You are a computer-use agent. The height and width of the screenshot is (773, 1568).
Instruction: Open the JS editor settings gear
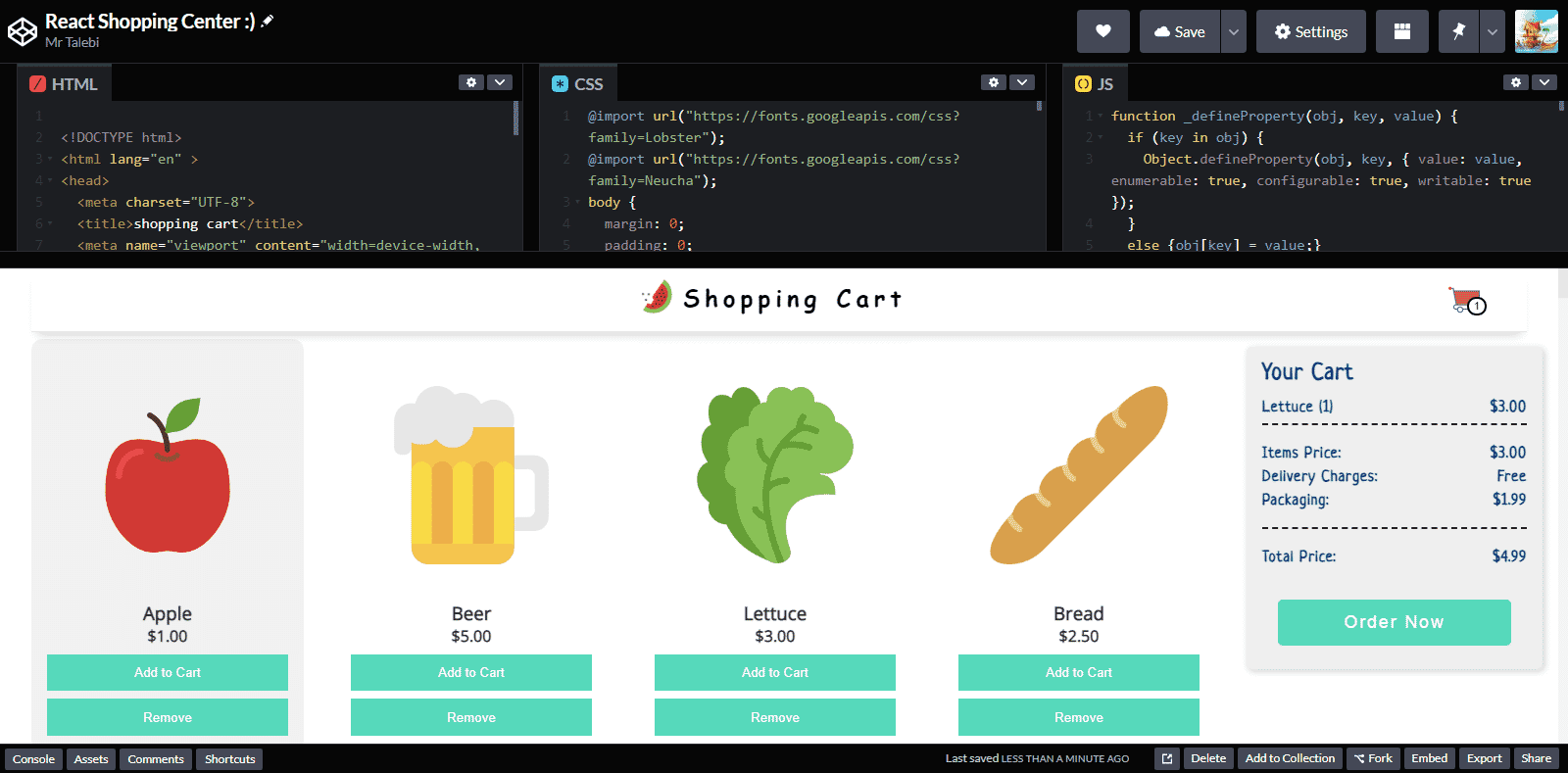1516,82
